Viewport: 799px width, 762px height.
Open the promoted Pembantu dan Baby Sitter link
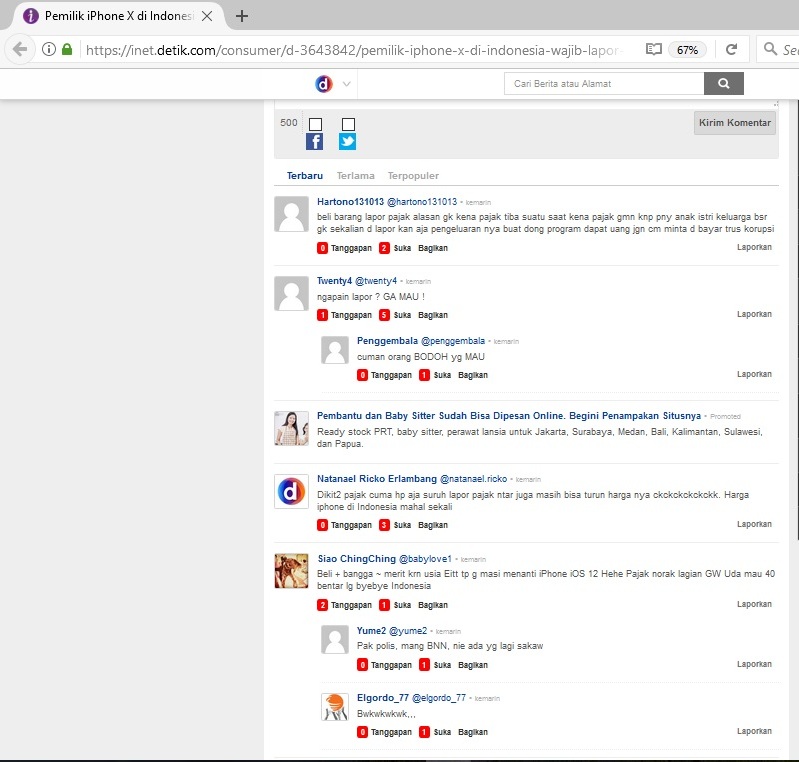pyautogui.click(x=508, y=416)
